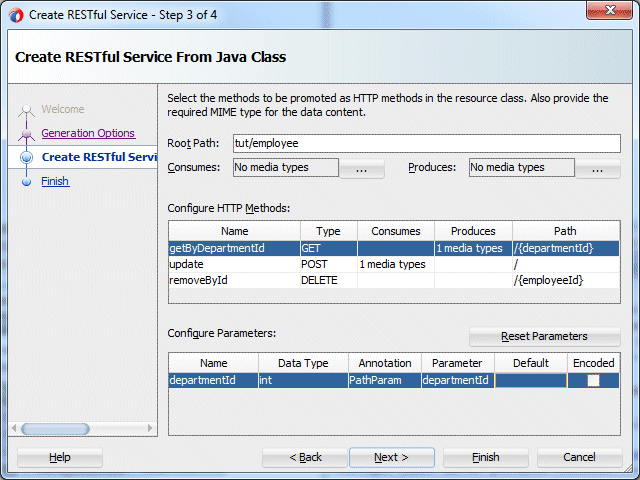
Task: Click the HTTP methods Path column header
Action: 566,231
